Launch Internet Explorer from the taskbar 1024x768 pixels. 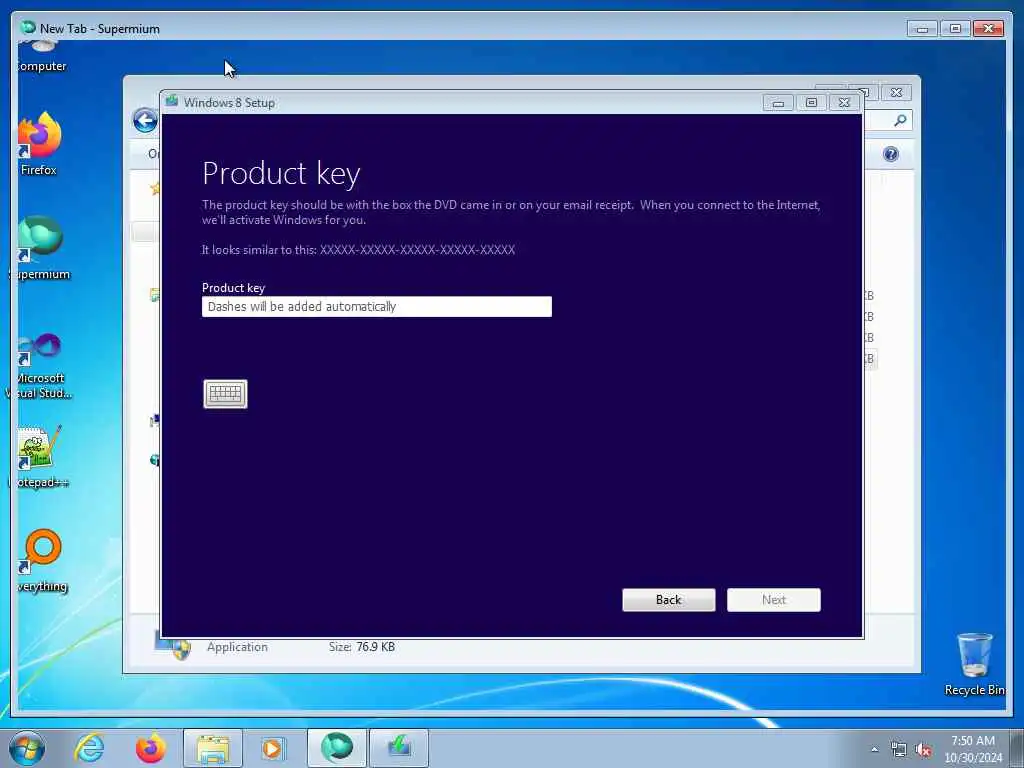[x=89, y=748]
